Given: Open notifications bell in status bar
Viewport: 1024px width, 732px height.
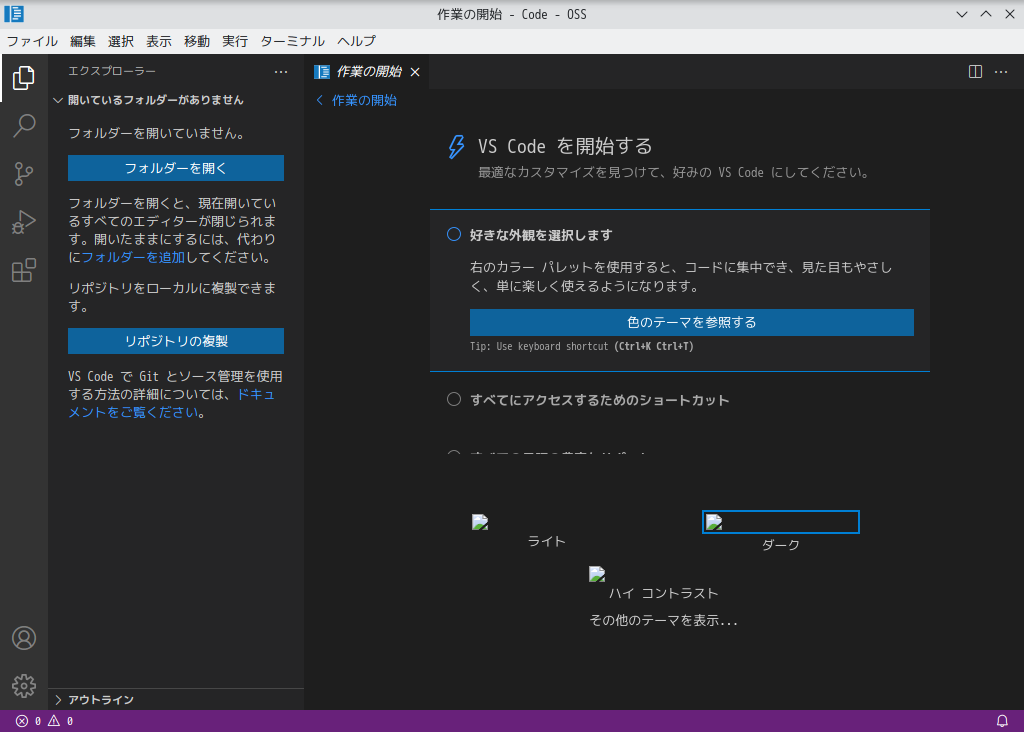Looking at the screenshot, I should point(1002,721).
